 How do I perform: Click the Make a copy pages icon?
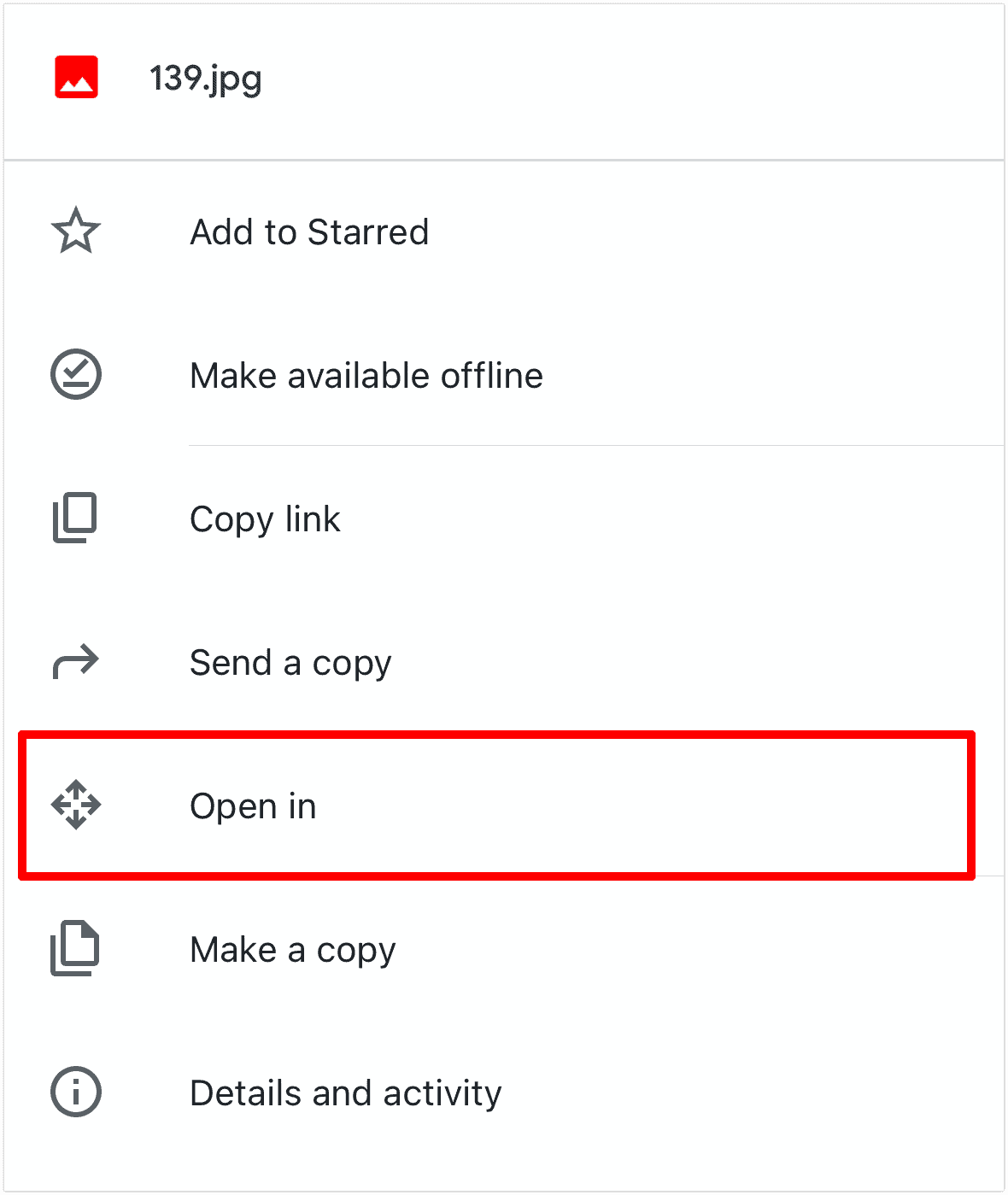pos(76,948)
